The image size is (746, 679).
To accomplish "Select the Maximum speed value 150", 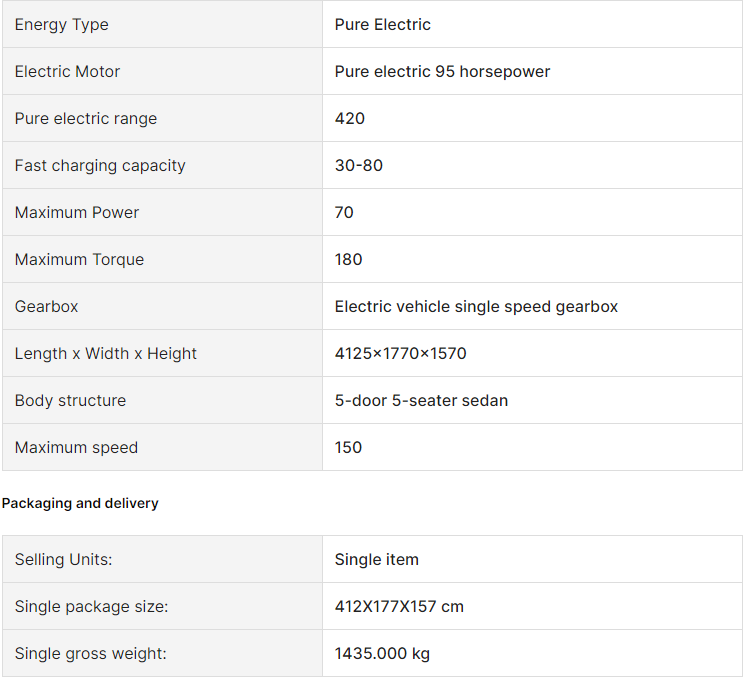I will point(348,448).
